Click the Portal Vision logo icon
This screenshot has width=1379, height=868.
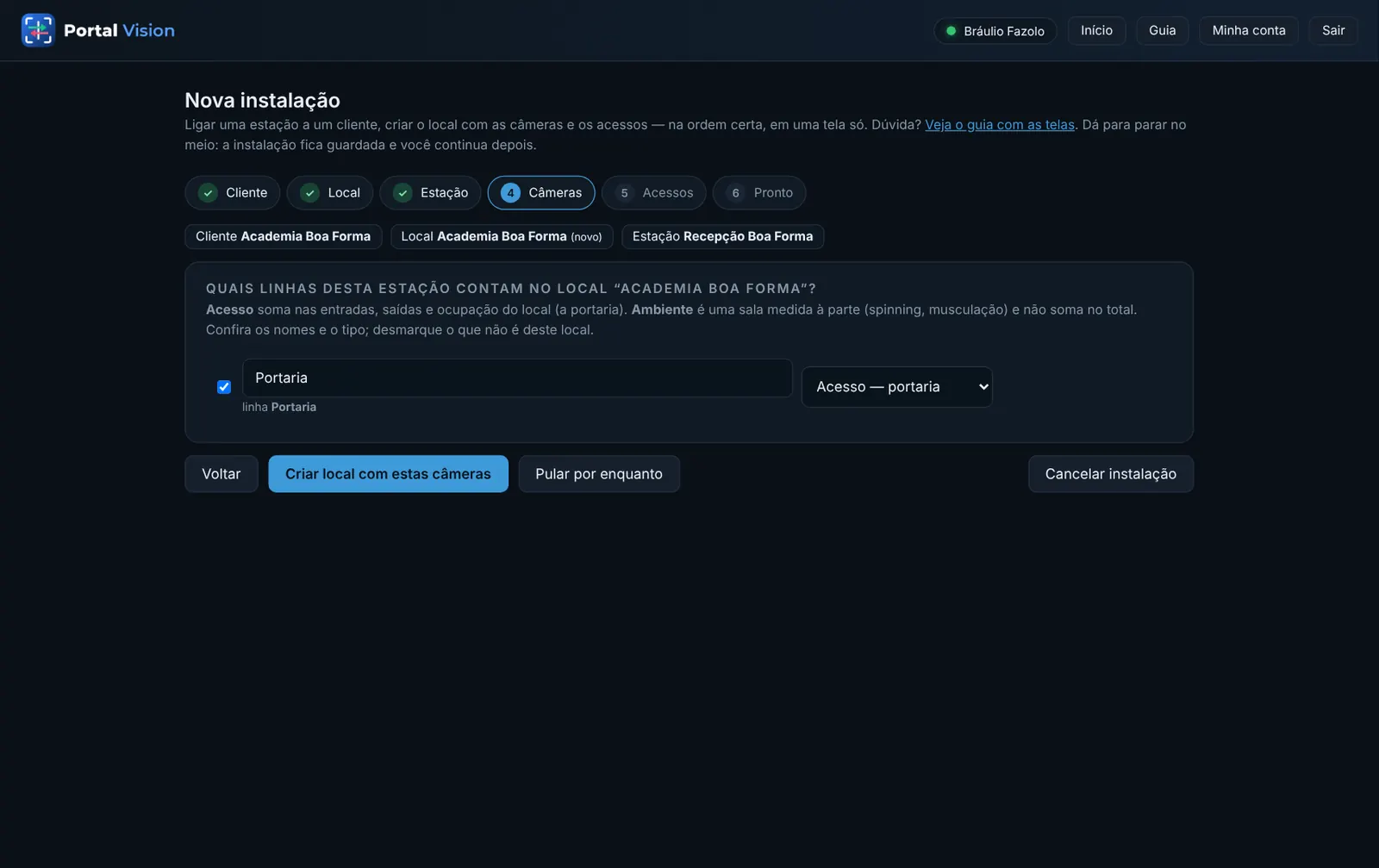[38, 30]
